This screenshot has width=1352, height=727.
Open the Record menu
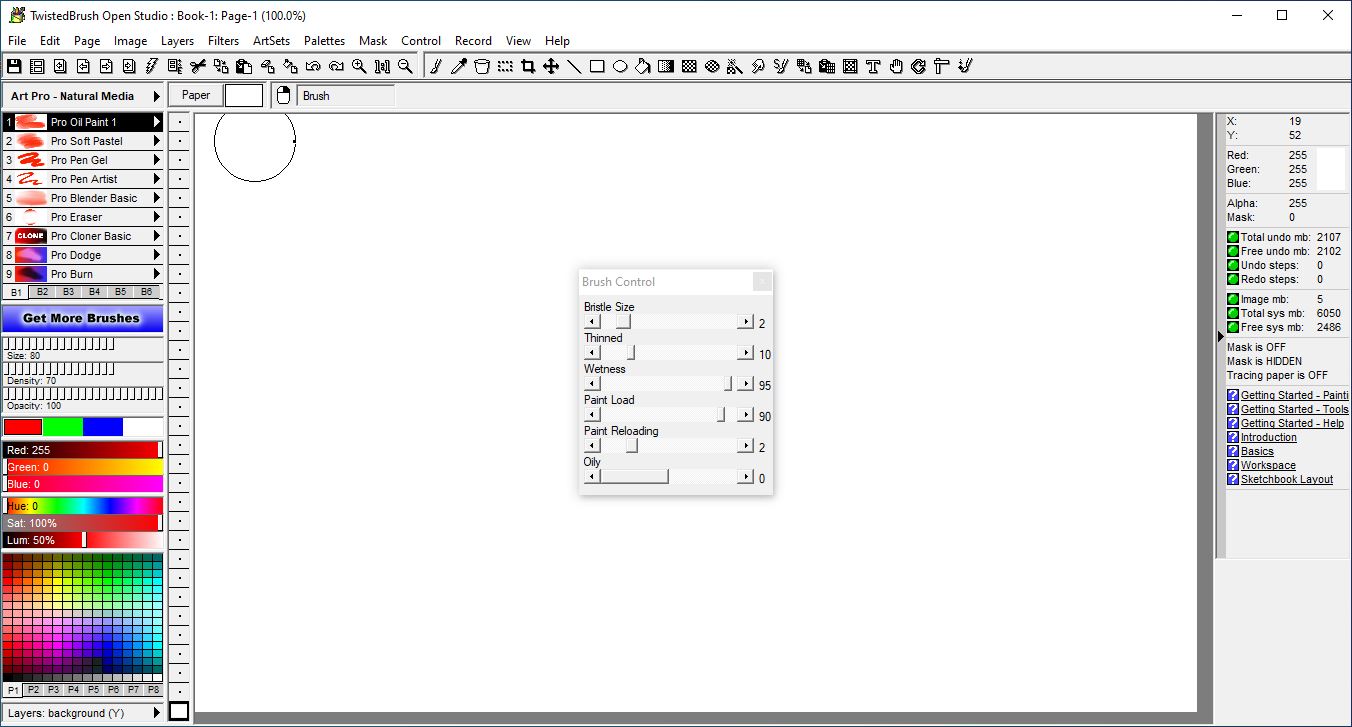tap(473, 41)
